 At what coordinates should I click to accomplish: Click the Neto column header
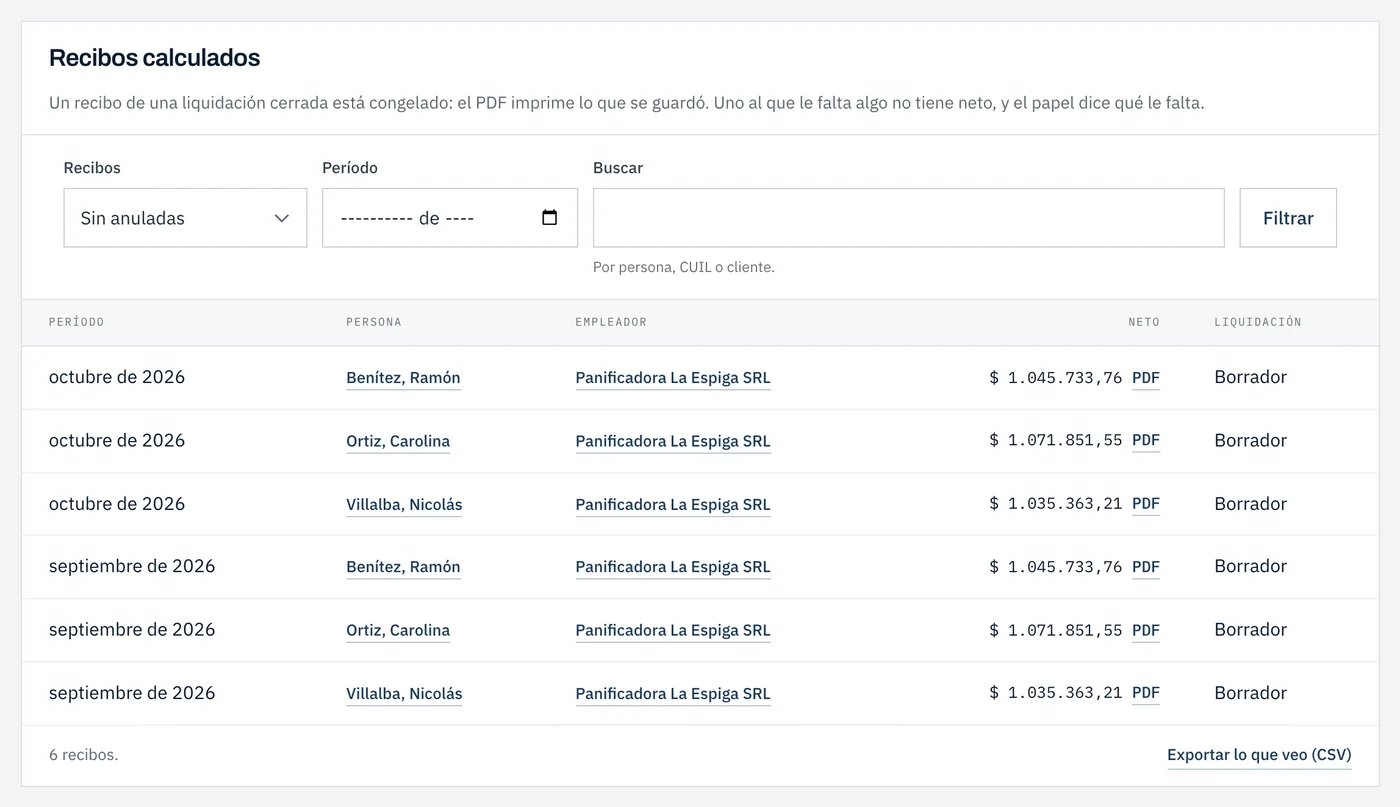(1144, 322)
